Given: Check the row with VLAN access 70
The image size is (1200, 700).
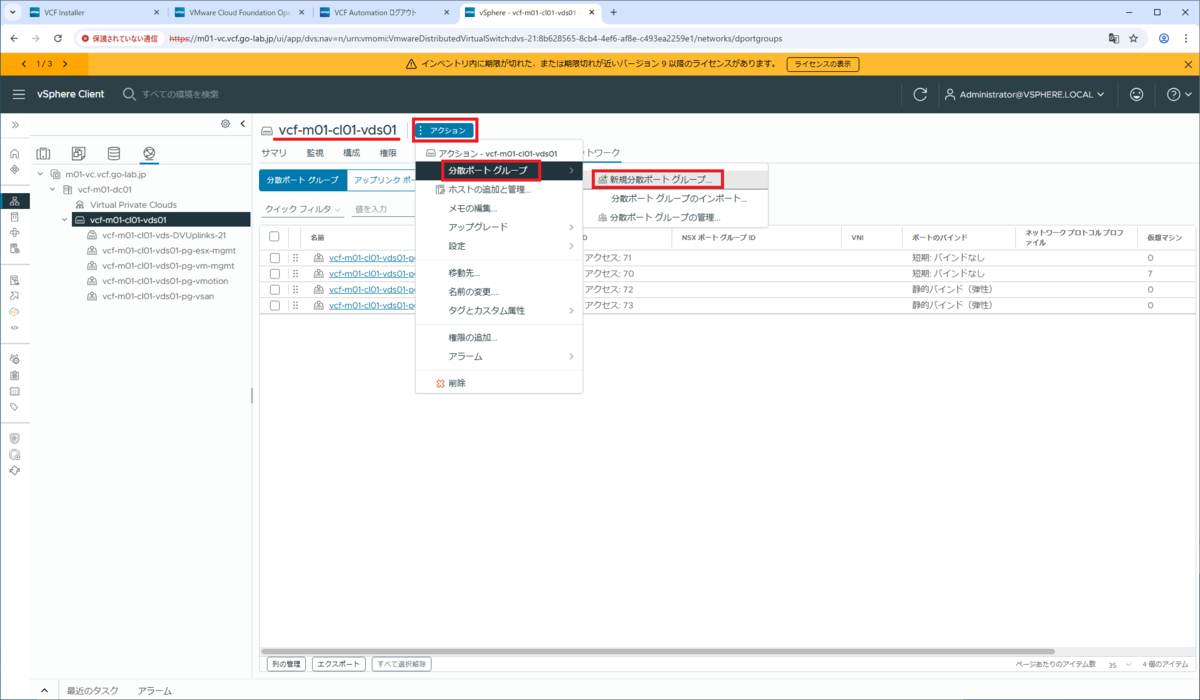Looking at the screenshot, I should pos(275,273).
